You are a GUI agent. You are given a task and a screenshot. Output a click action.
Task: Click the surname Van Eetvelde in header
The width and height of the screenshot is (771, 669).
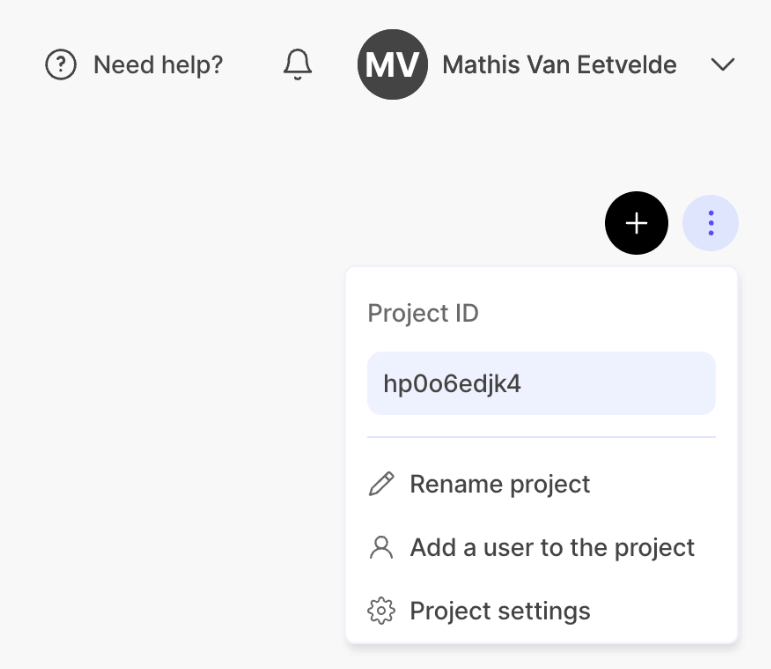tap(600, 65)
